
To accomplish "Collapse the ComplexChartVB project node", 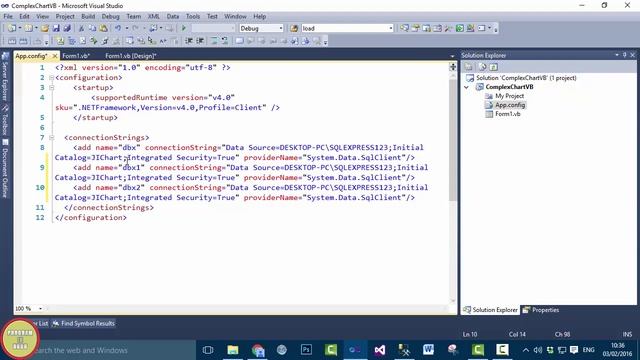I will point(467,87).
